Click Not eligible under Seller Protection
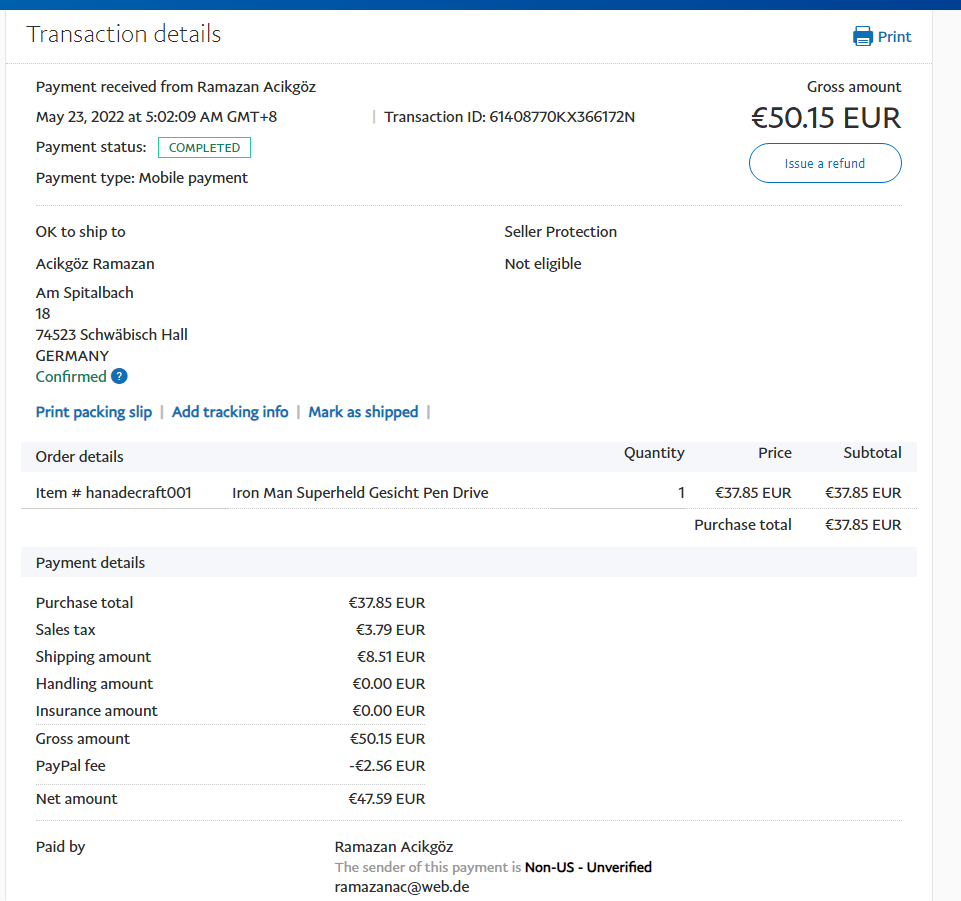Screen dimensions: 961x901 point(542,264)
